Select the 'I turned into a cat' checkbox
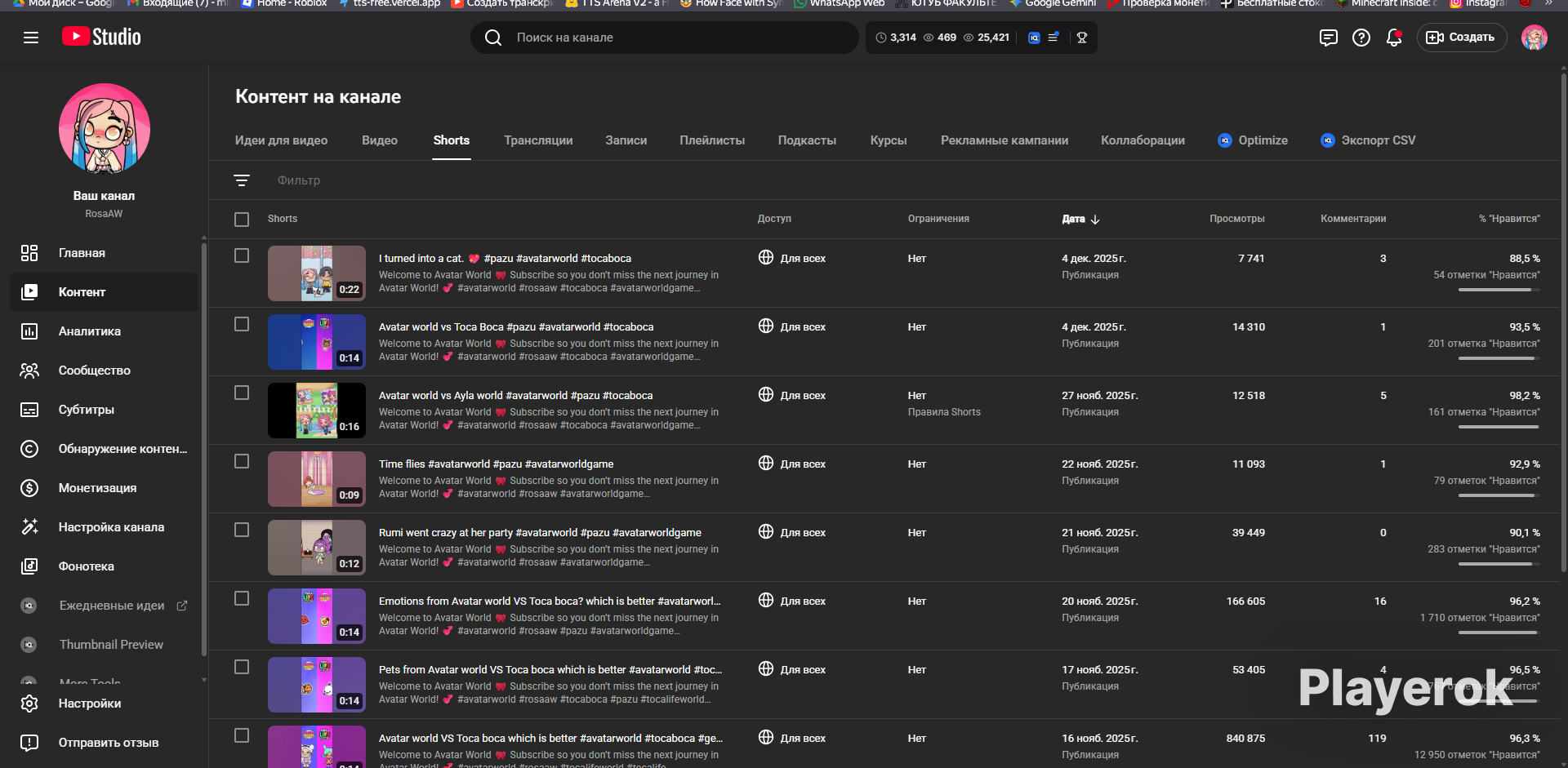The image size is (1568, 768). tap(242, 256)
